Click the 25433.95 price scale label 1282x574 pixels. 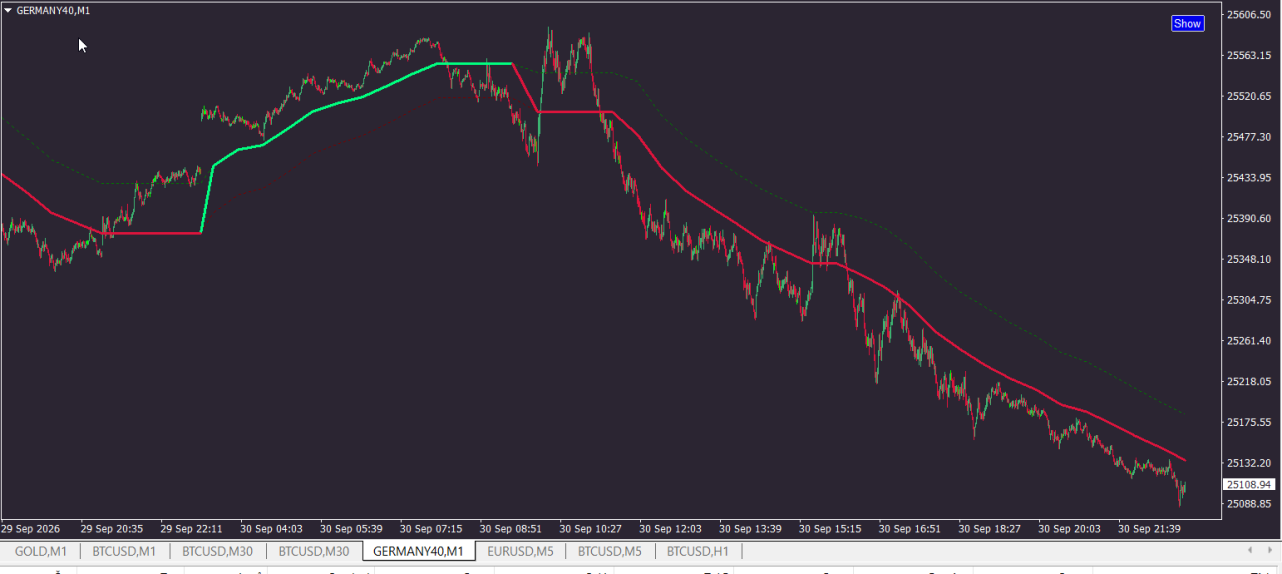pos(1248,178)
